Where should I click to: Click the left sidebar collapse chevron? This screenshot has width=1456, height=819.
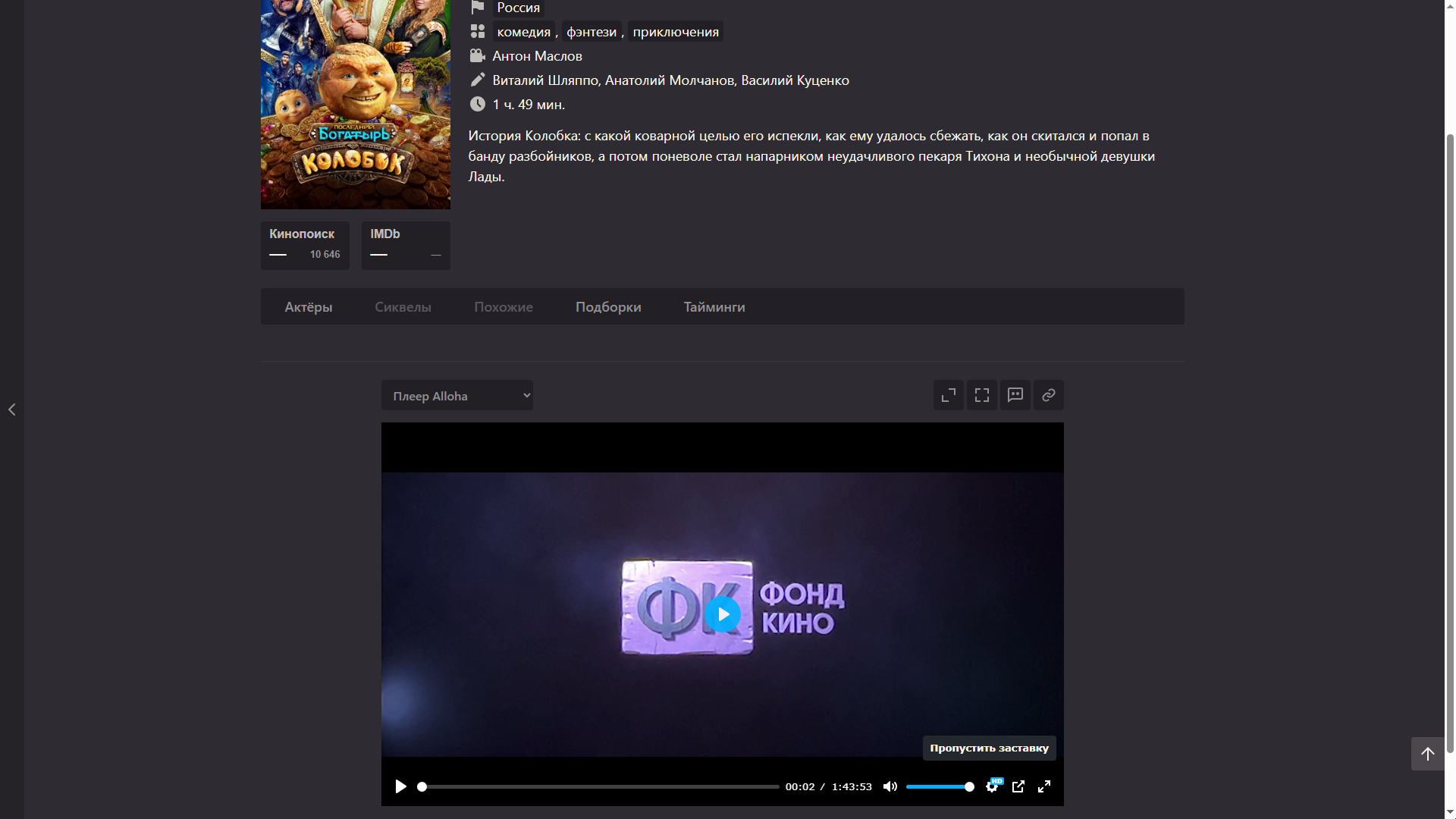pos(11,409)
